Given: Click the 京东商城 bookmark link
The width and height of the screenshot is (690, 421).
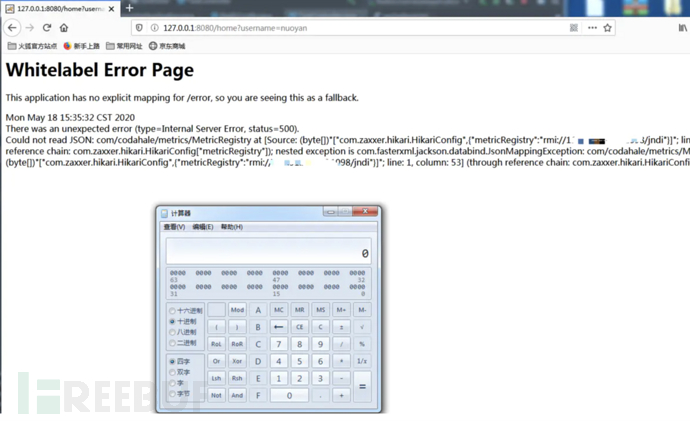Looking at the screenshot, I should (x=166, y=46).
